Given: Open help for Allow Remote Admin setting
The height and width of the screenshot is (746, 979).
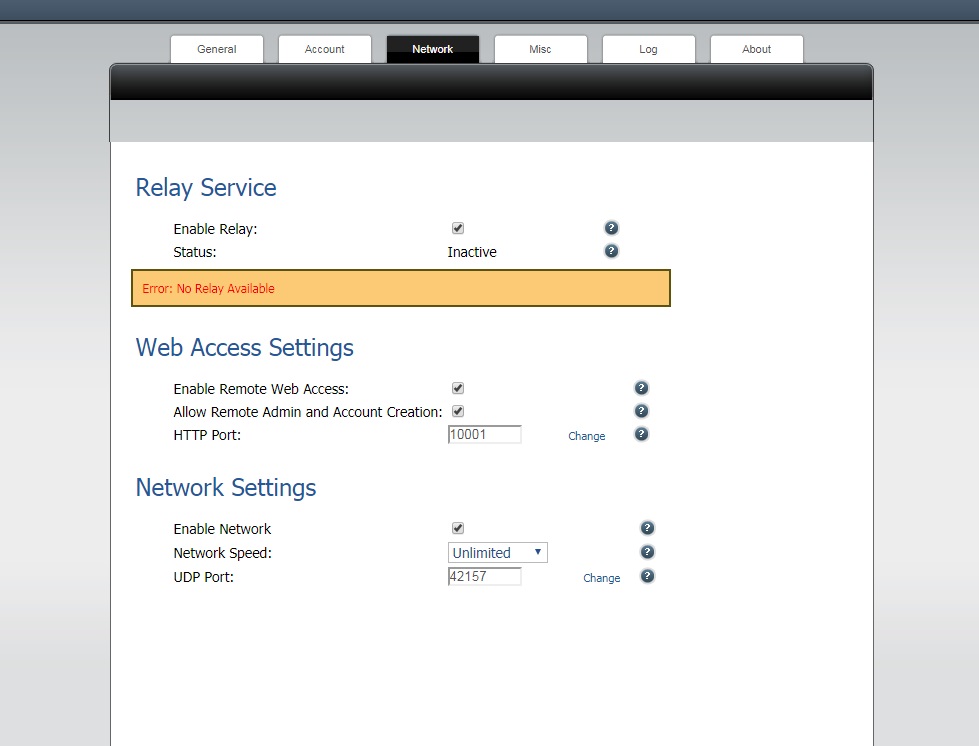Looking at the screenshot, I should (x=642, y=411).
